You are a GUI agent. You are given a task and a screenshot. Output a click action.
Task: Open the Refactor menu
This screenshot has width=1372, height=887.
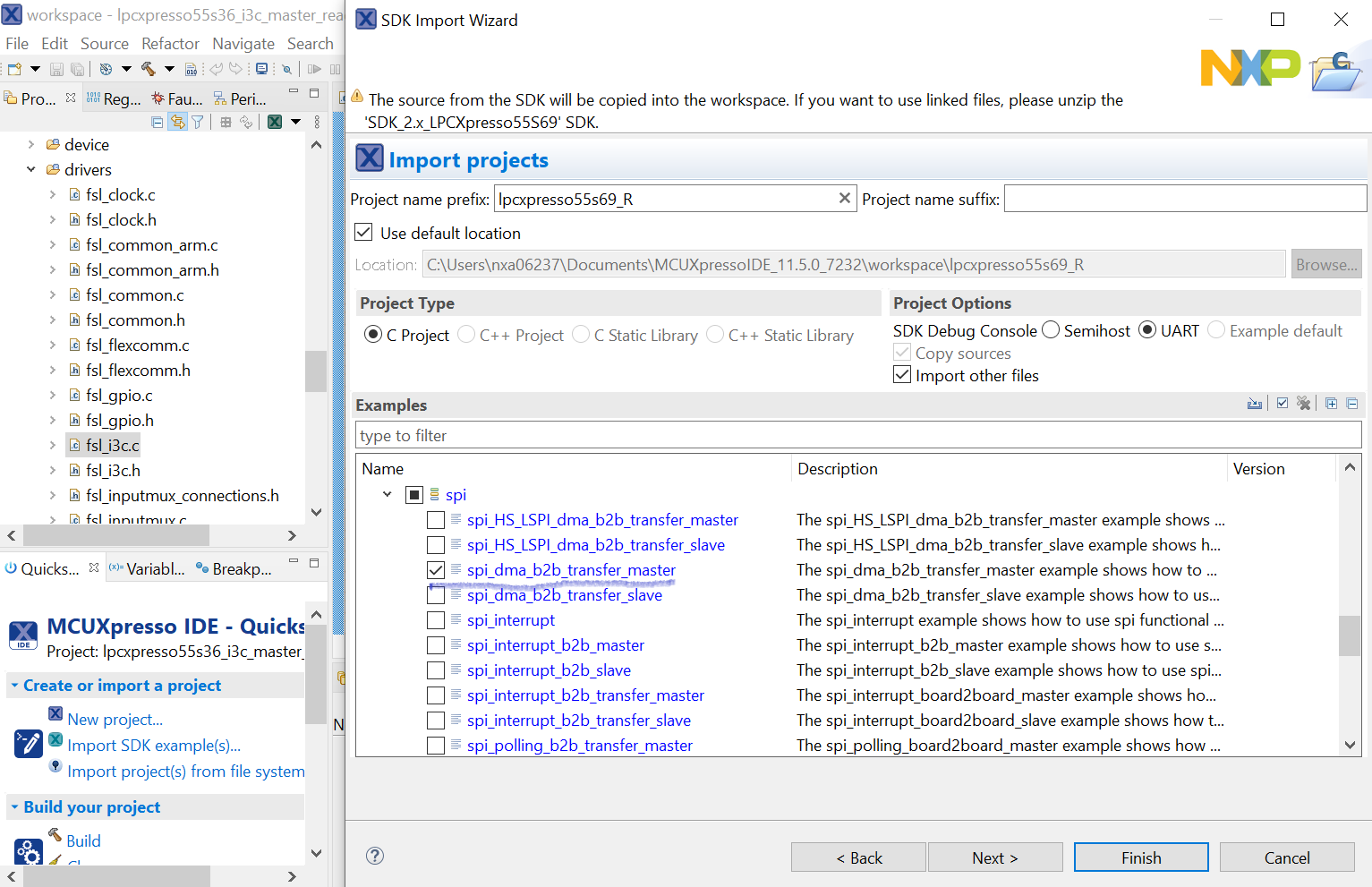point(170,42)
